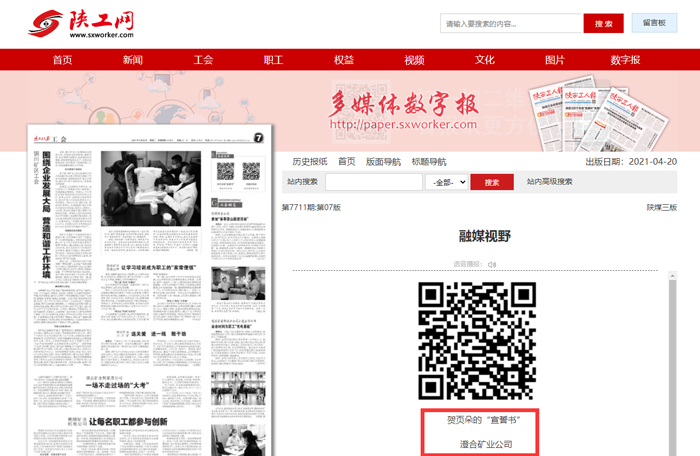Open the 数字报 menu item
700x456 pixels.
[625, 60]
